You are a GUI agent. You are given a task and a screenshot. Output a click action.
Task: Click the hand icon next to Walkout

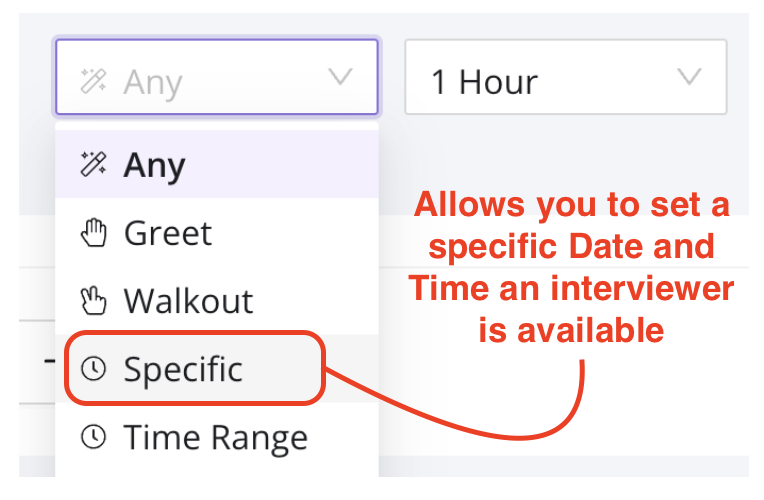[93, 301]
